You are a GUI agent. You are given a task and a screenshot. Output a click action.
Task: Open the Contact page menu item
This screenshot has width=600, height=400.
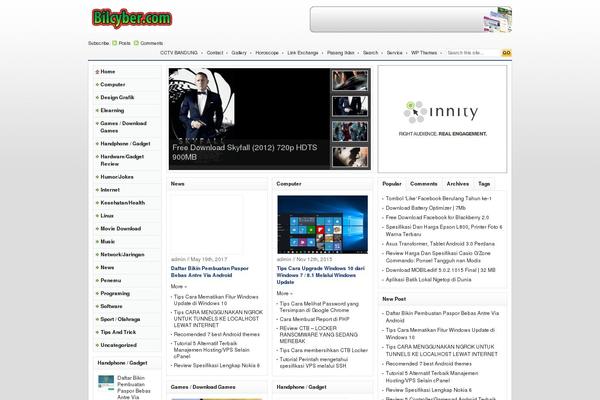tap(215, 53)
